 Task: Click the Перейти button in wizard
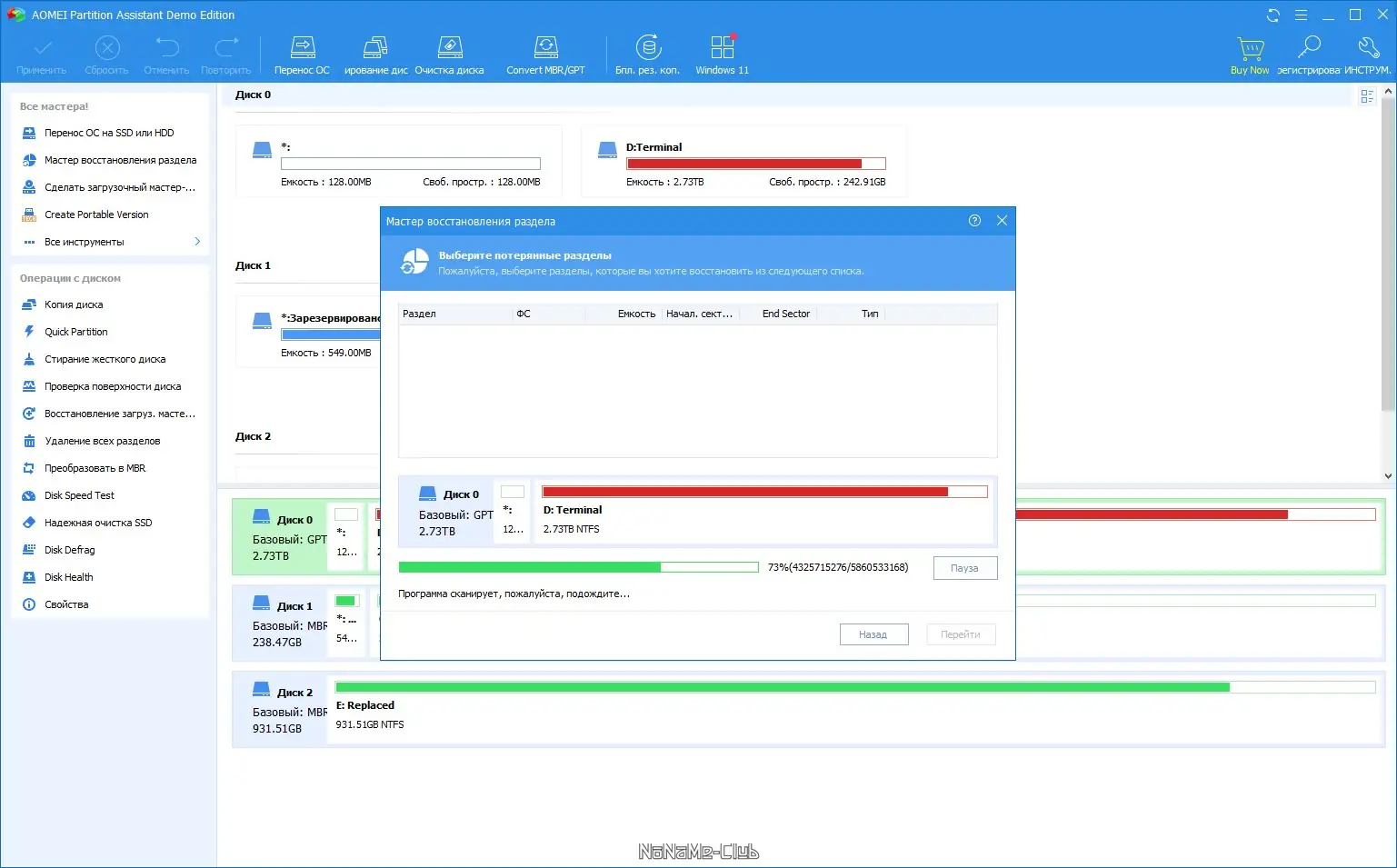[961, 634]
